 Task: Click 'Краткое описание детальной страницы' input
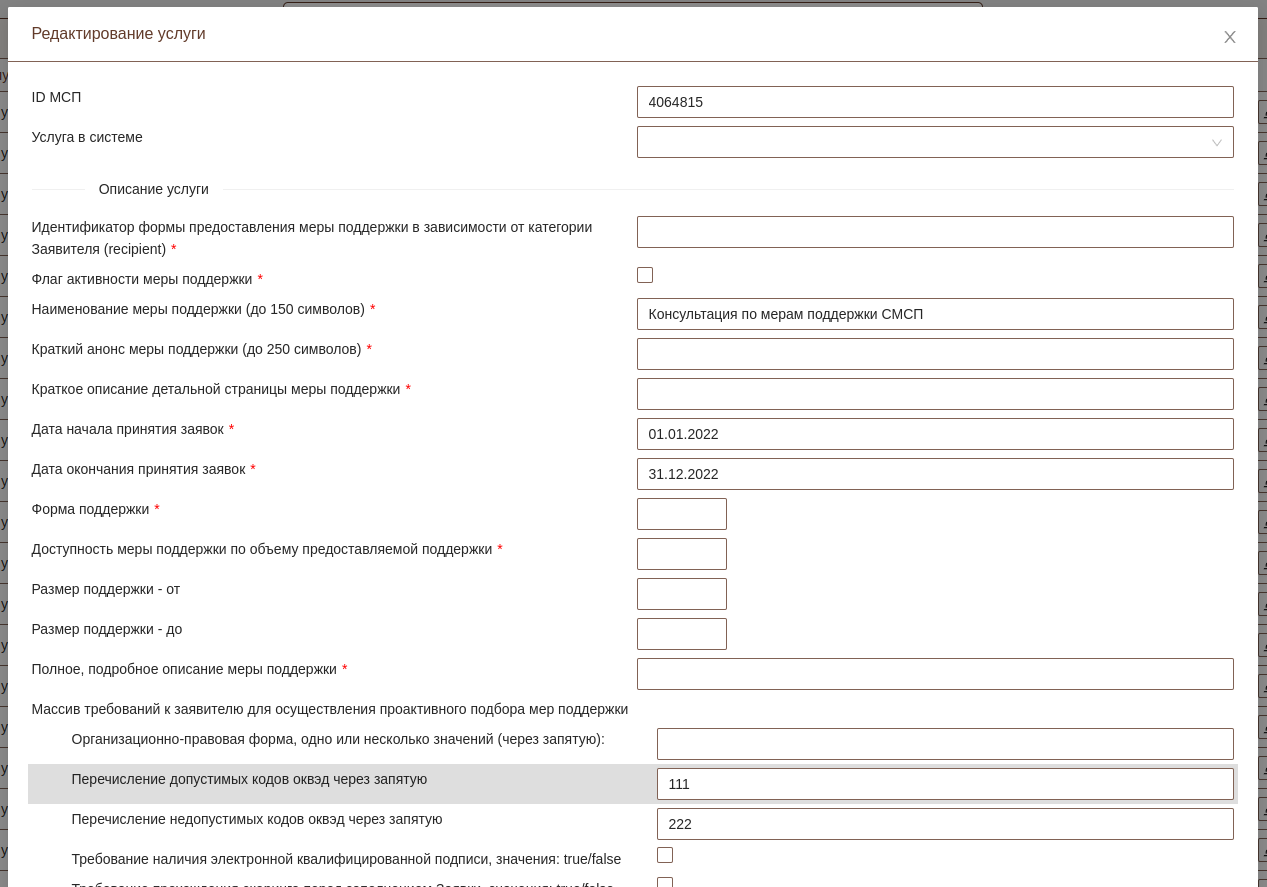(x=934, y=394)
